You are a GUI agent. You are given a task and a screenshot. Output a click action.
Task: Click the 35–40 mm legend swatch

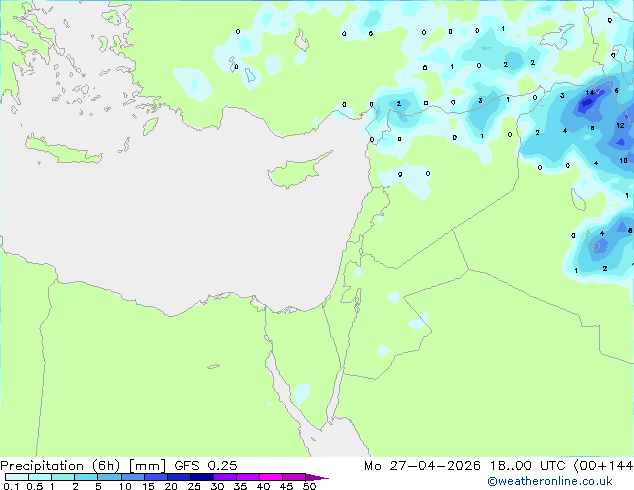248,477
